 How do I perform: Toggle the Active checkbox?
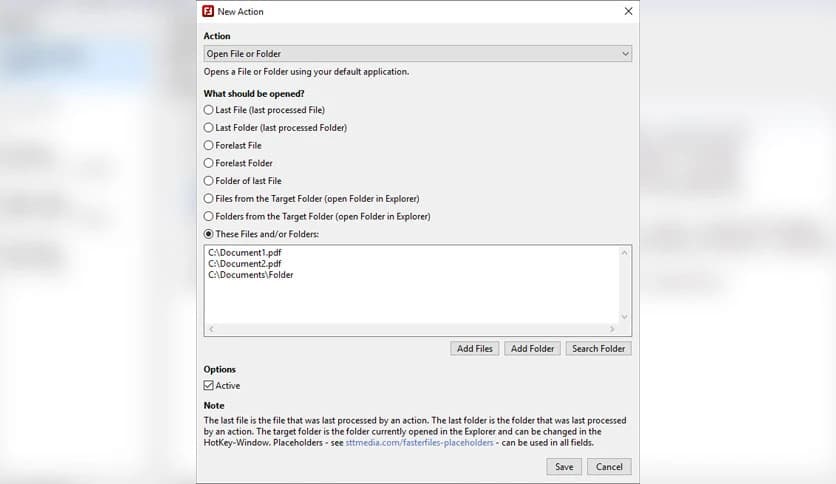(x=208, y=385)
